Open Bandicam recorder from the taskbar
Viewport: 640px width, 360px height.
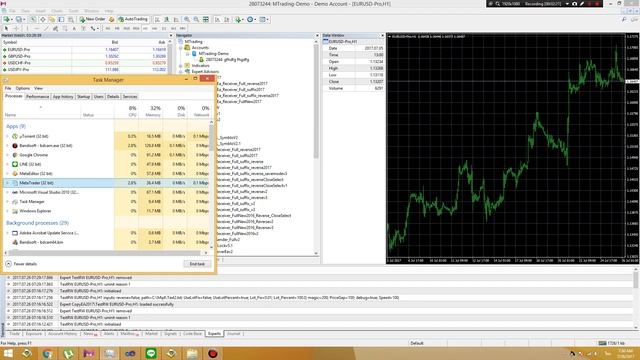click(213, 353)
